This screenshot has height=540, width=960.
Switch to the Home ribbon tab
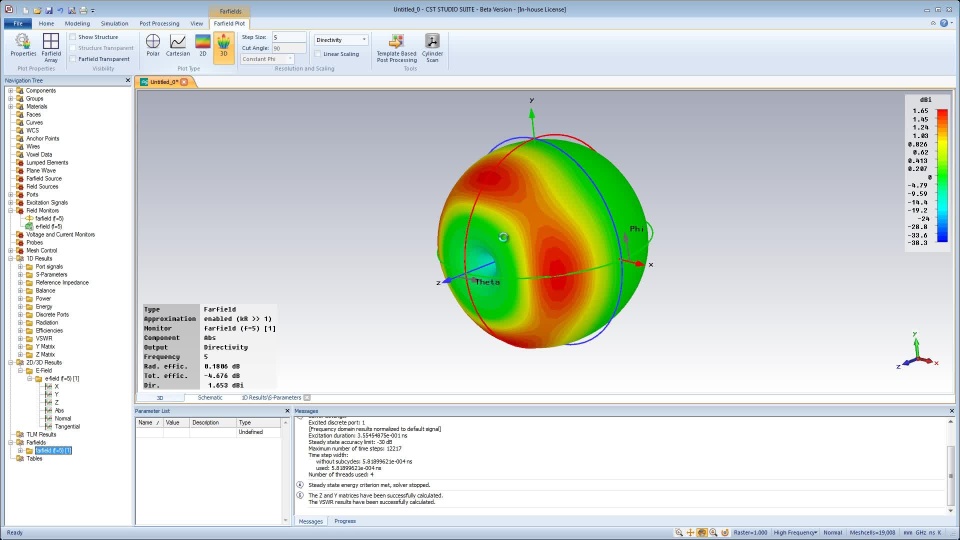pos(47,23)
